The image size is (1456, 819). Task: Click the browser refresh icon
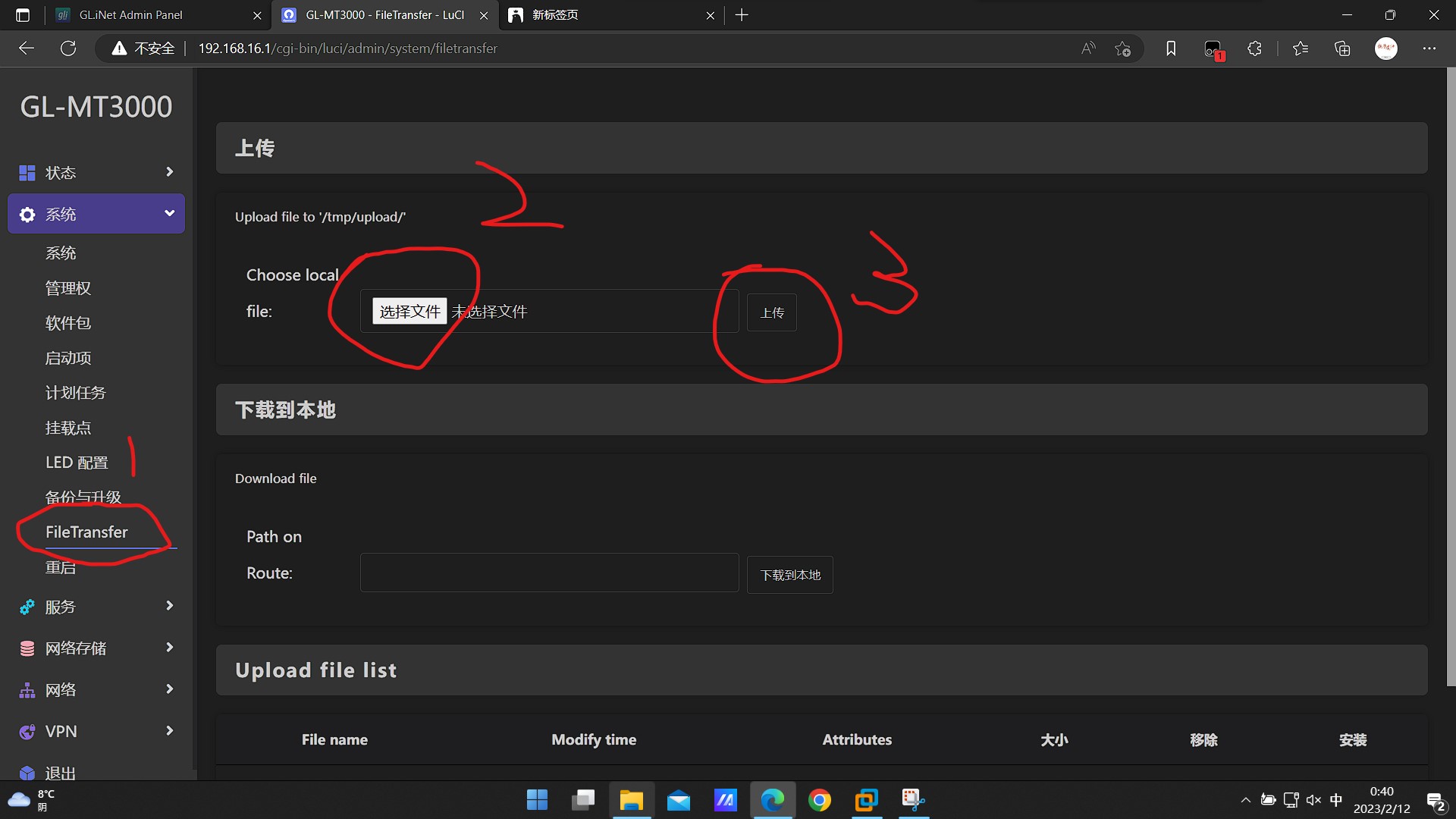click(68, 49)
